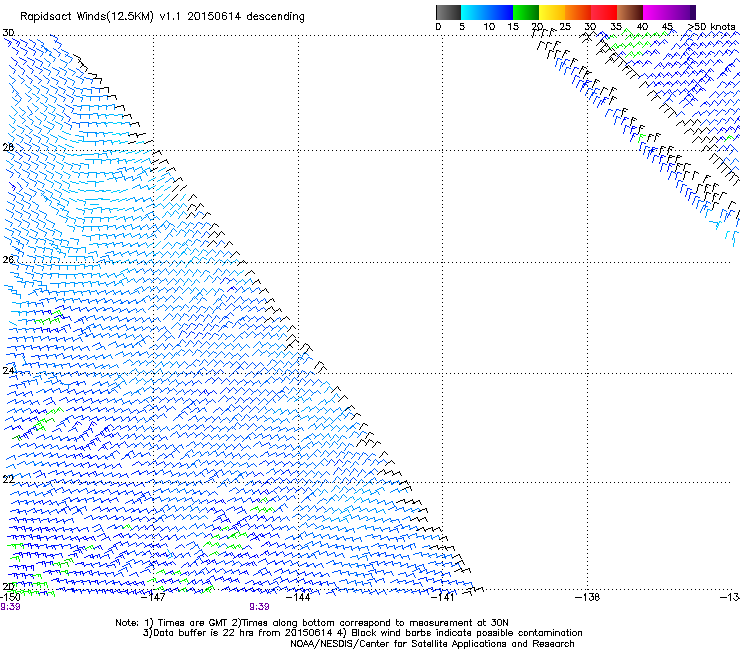Click the NOAA/NESDIS credit line
The width and height of the screenshot is (740, 650).
coord(432,644)
